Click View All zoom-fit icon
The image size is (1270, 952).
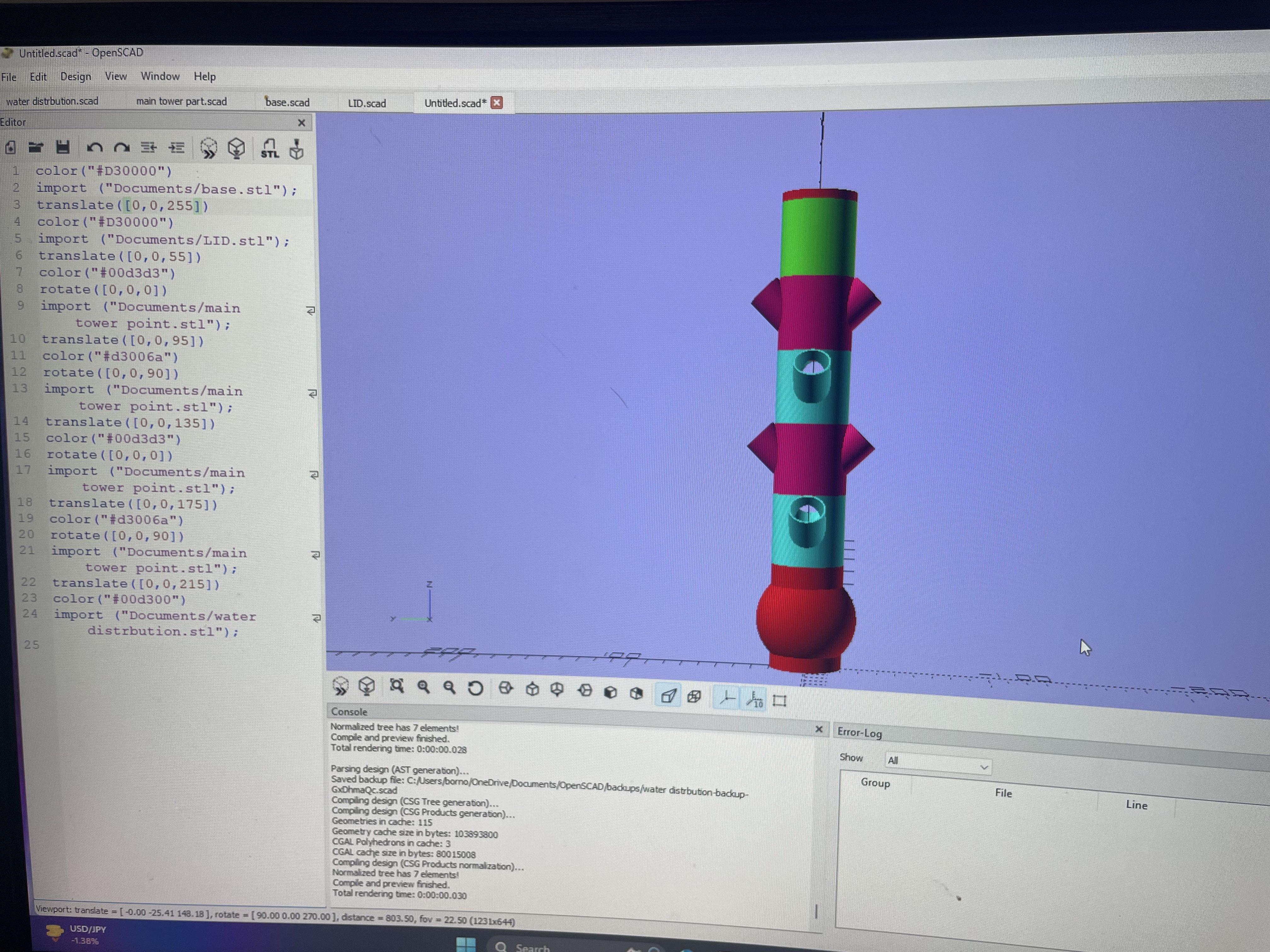pos(397,686)
